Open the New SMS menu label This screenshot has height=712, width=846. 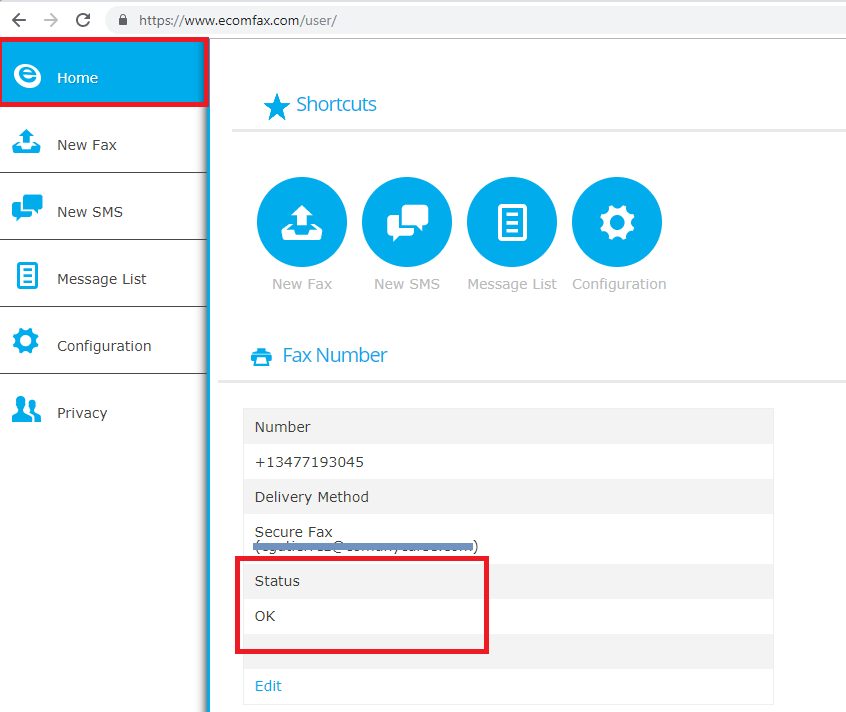point(90,212)
